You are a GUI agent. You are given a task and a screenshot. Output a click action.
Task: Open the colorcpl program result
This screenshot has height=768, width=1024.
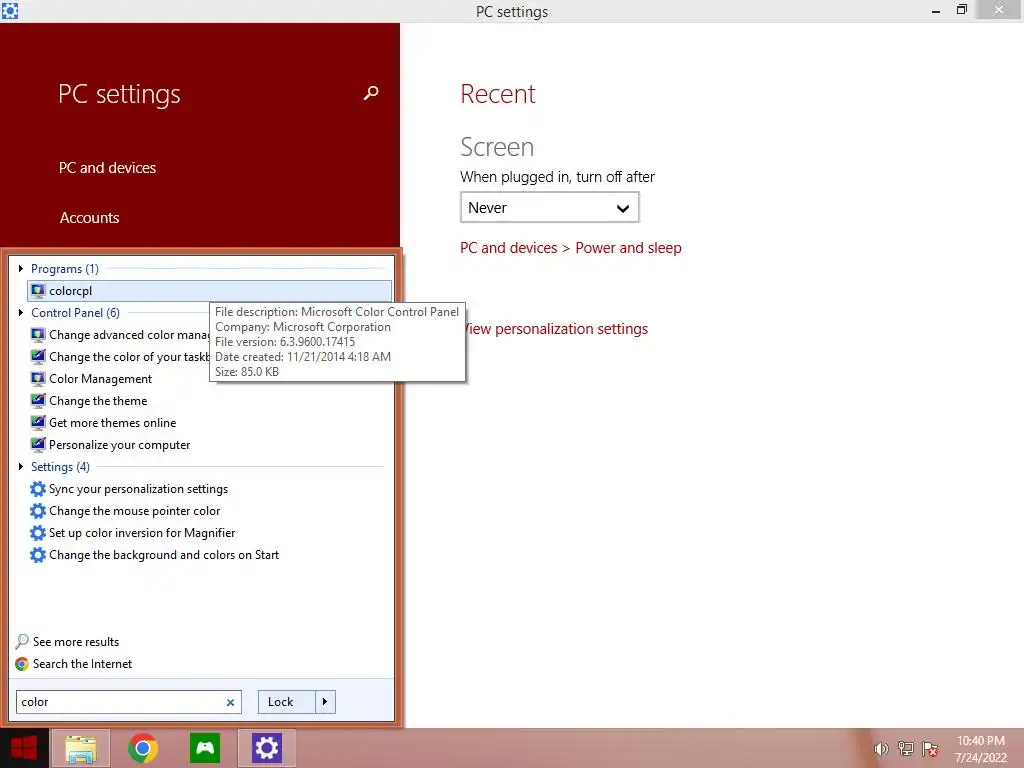(x=210, y=291)
